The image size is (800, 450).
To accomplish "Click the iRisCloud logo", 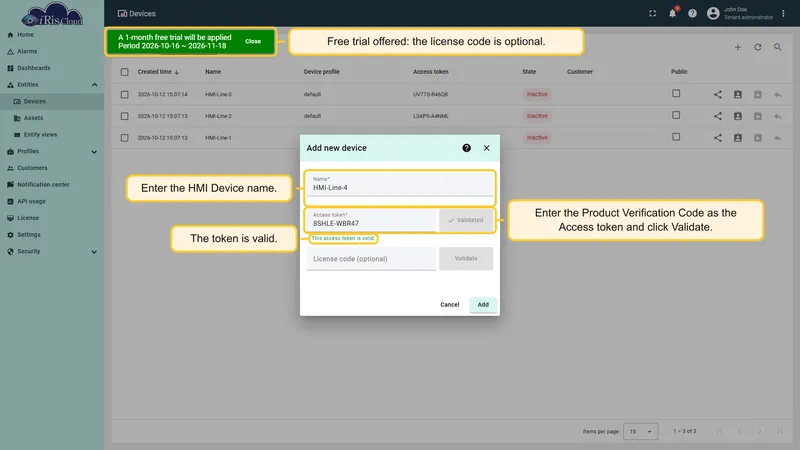I will click(x=52, y=15).
